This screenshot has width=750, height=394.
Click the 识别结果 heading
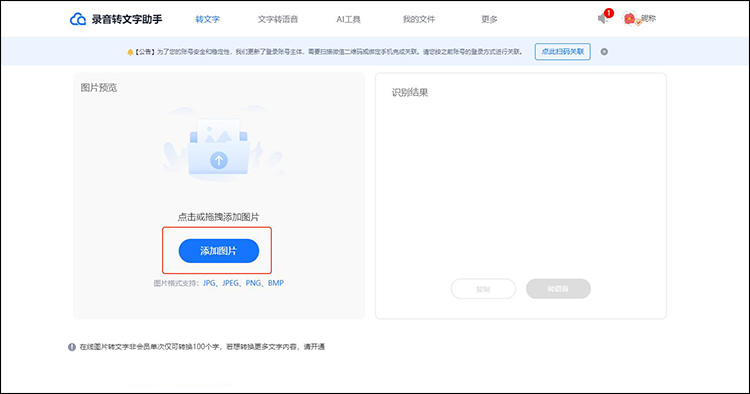[410, 93]
